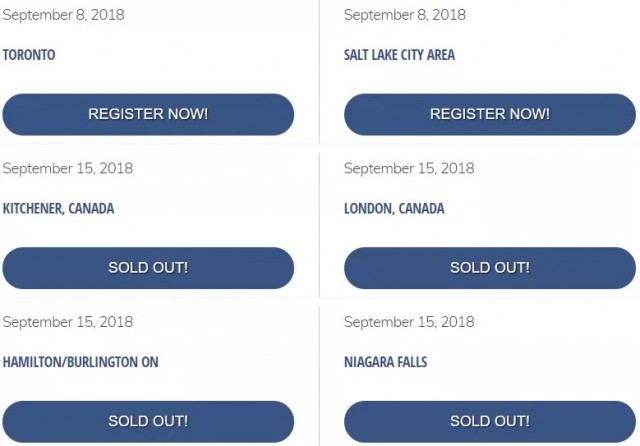This screenshot has height=446, width=640.
Task: Click Sold Out button under Hamilton/Burlington ON
Action: 148,422
